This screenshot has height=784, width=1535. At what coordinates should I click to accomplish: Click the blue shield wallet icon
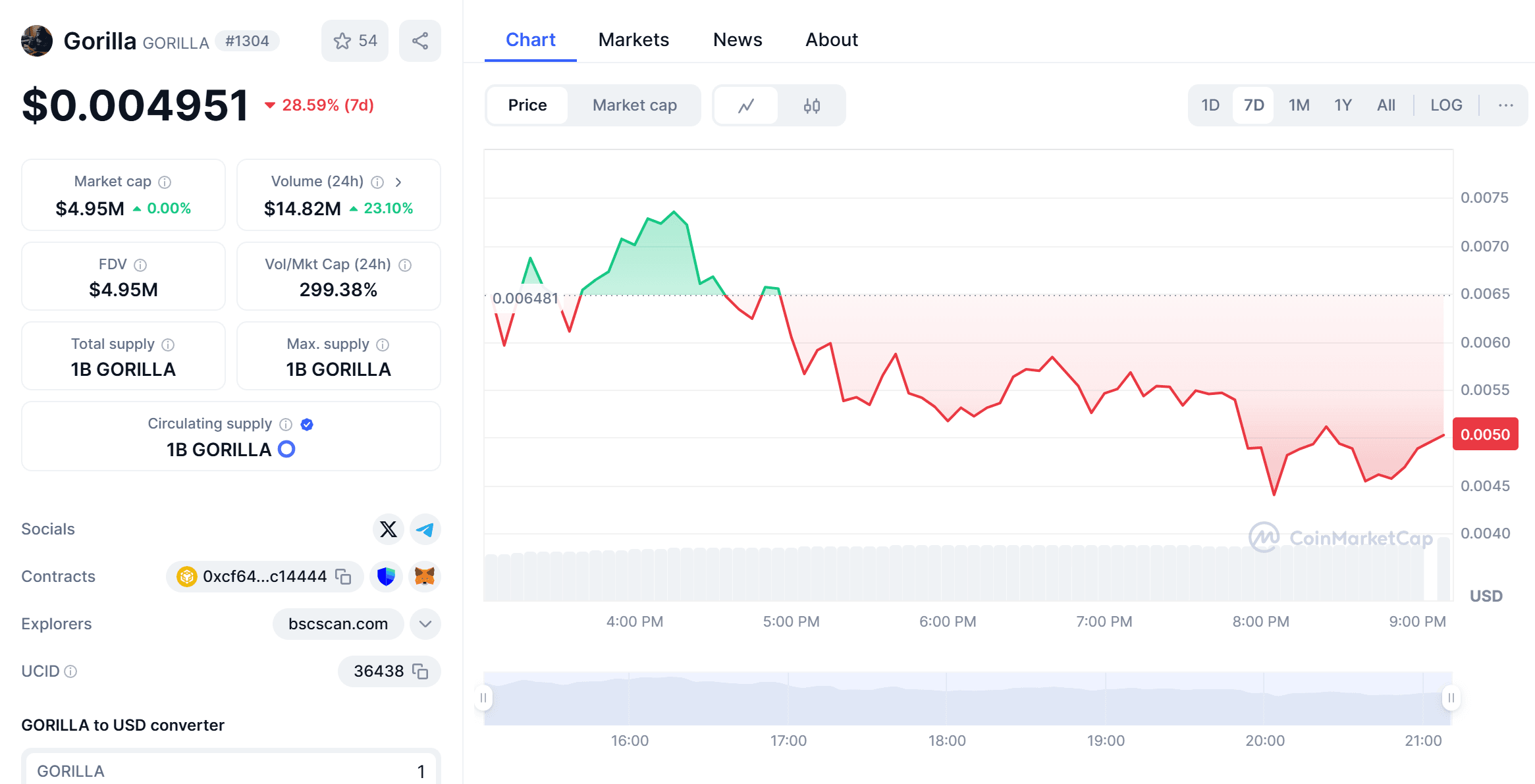387,577
